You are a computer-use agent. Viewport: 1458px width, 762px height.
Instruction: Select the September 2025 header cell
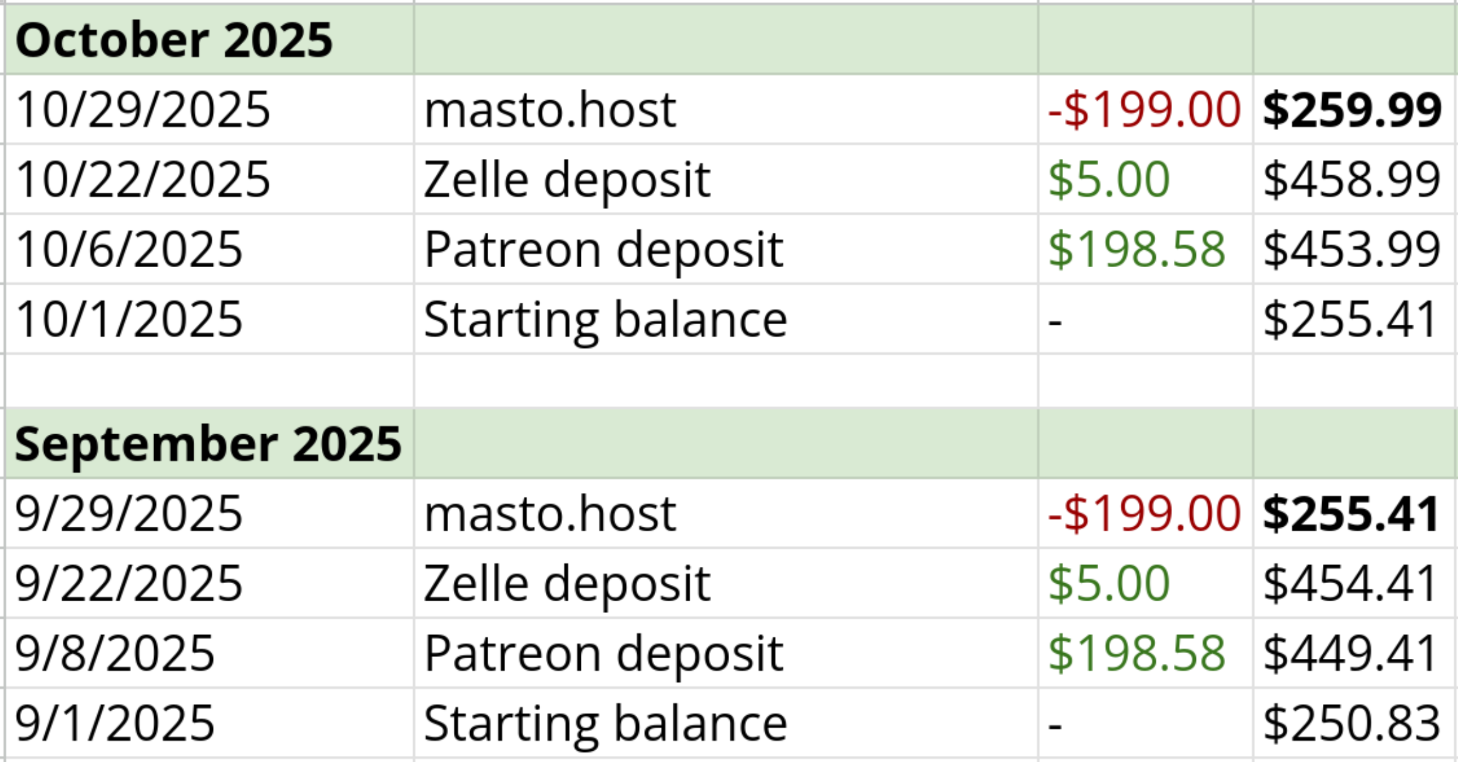click(208, 444)
